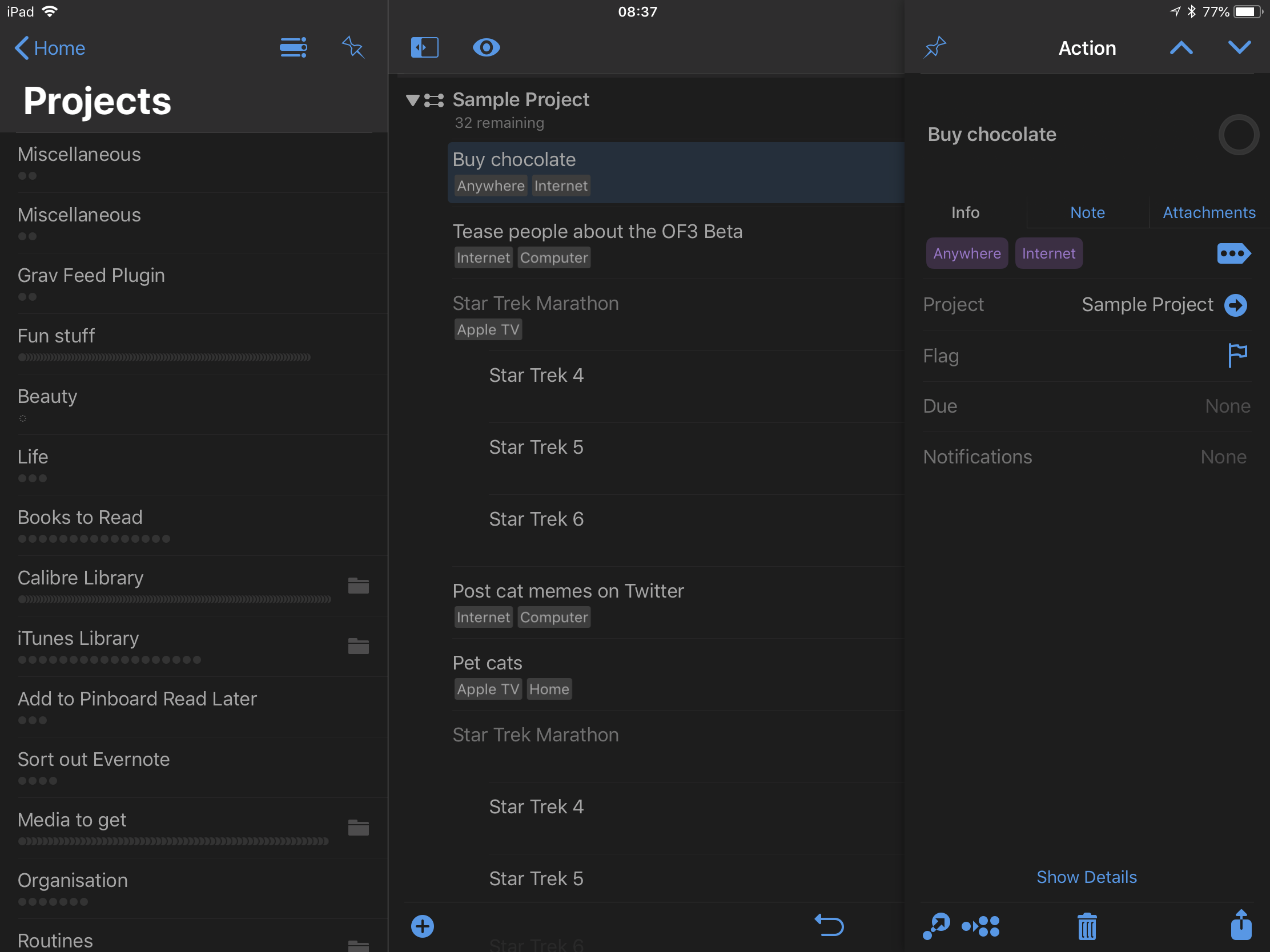Add a new action with plus button
This screenshot has height=952, width=1270.
pyautogui.click(x=423, y=926)
